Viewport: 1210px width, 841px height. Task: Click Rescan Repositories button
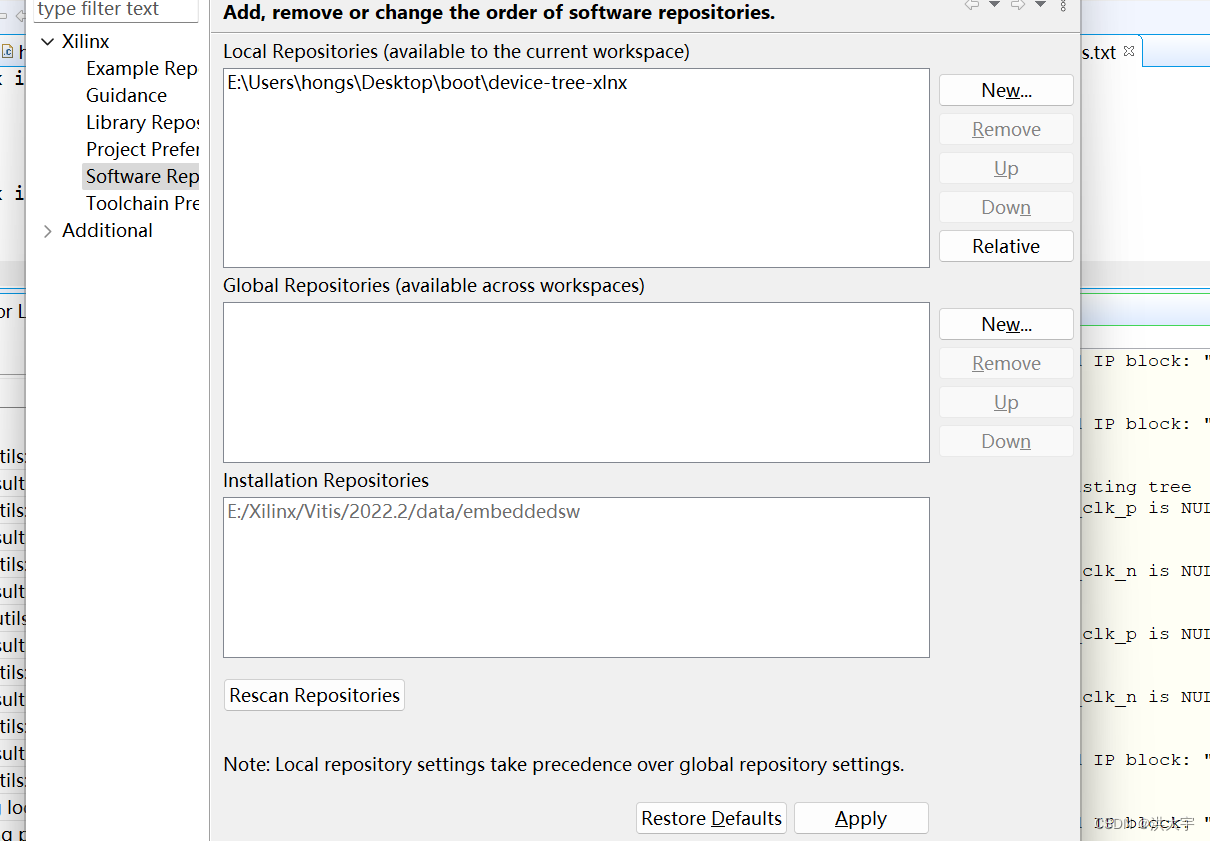pyautogui.click(x=314, y=695)
